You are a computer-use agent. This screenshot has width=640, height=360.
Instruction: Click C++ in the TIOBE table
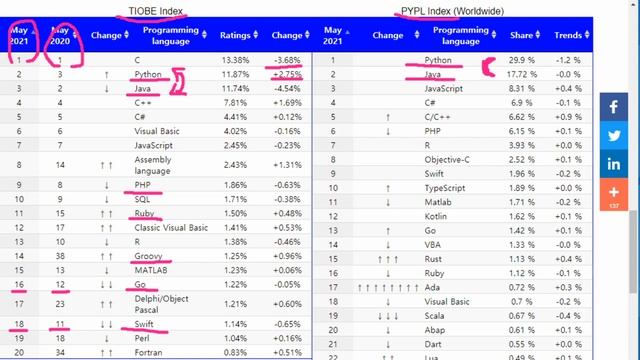(143, 103)
